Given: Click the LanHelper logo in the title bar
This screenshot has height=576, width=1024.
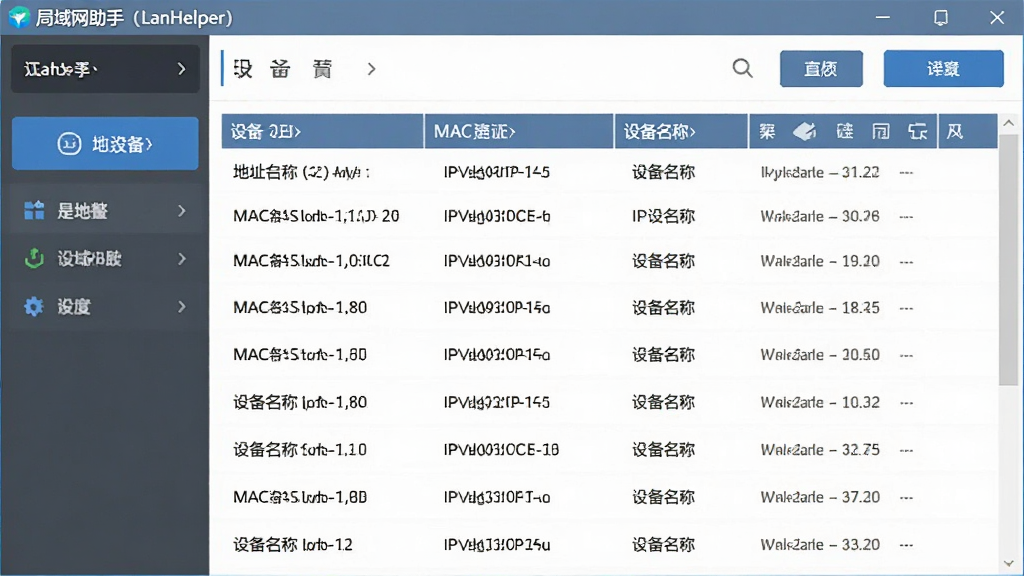Looking at the screenshot, I should [19, 17].
